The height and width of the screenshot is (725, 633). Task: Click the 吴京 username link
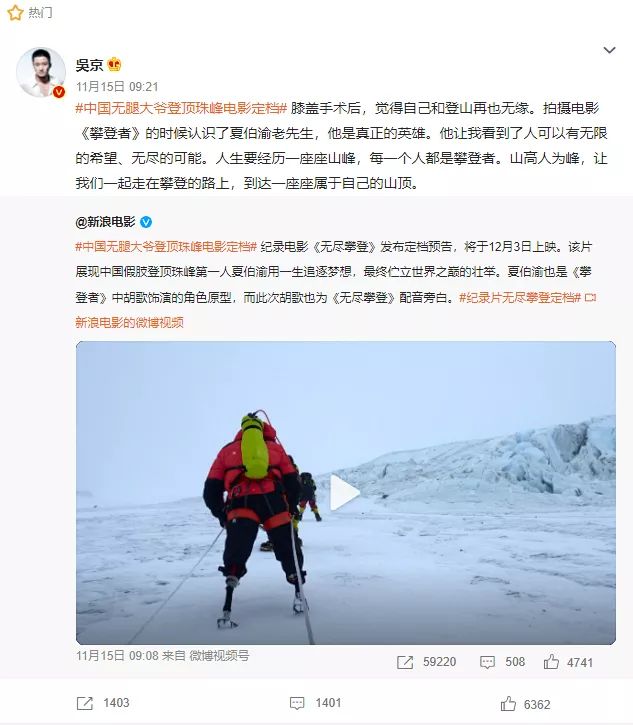[x=89, y=65]
